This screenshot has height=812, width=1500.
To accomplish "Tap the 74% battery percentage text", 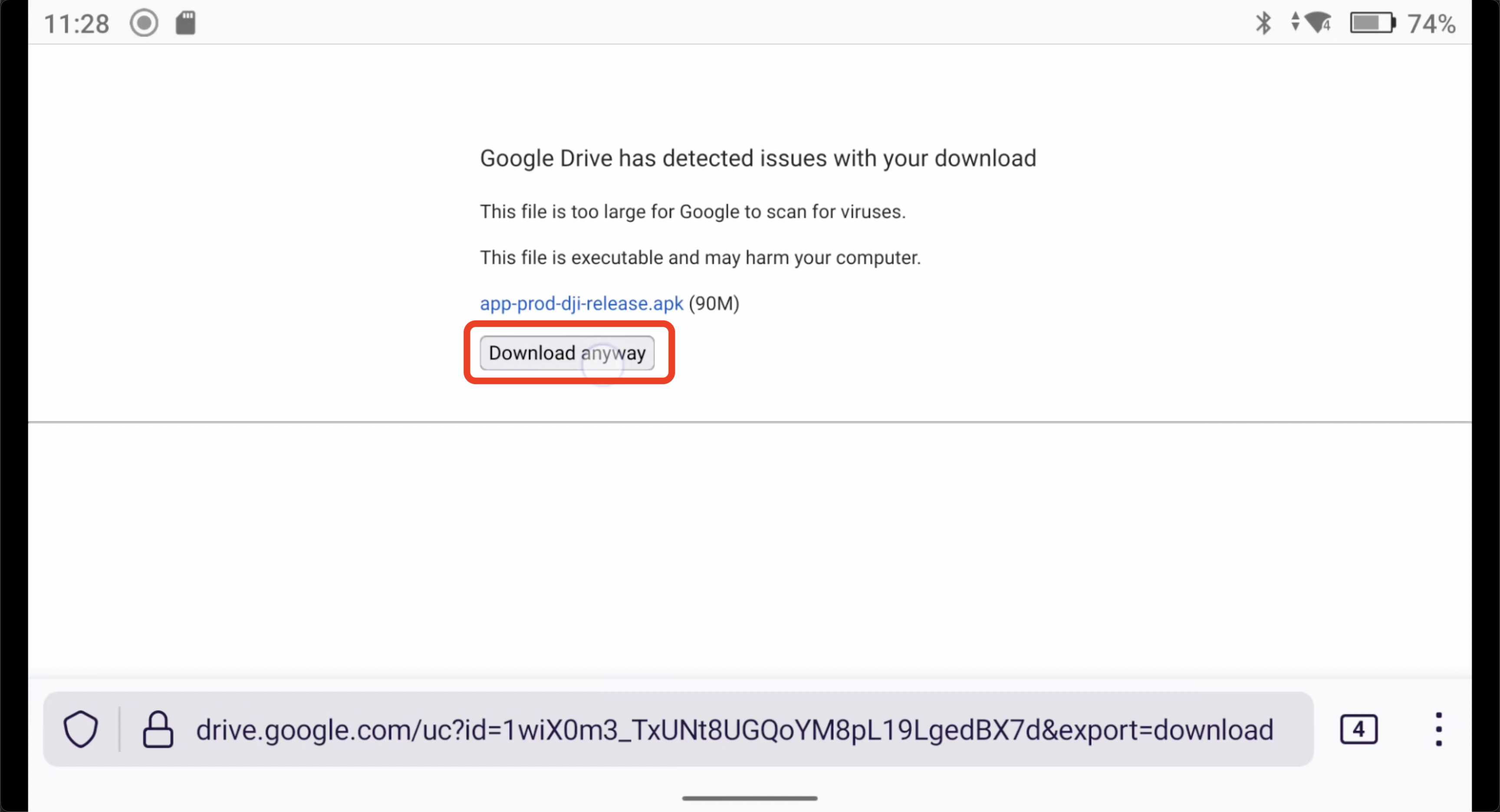I will [x=1431, y=24].
